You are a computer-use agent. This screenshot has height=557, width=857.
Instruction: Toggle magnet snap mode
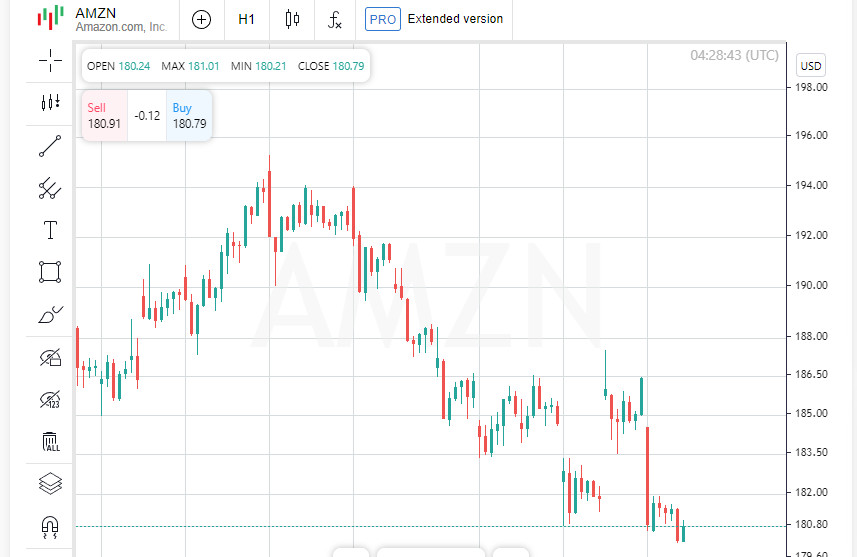coord(50,526)
